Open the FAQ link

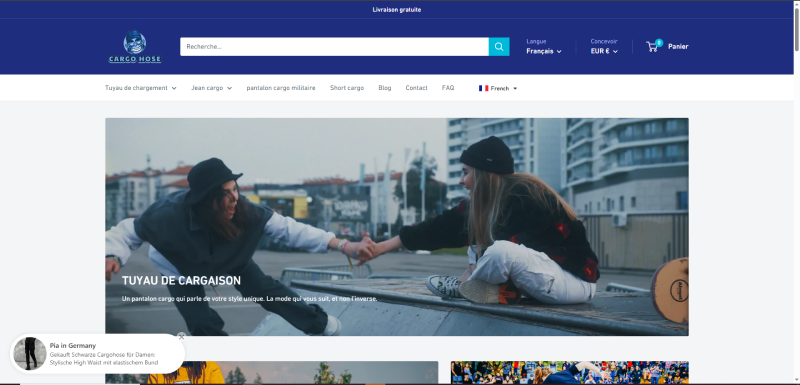point(448,88)
